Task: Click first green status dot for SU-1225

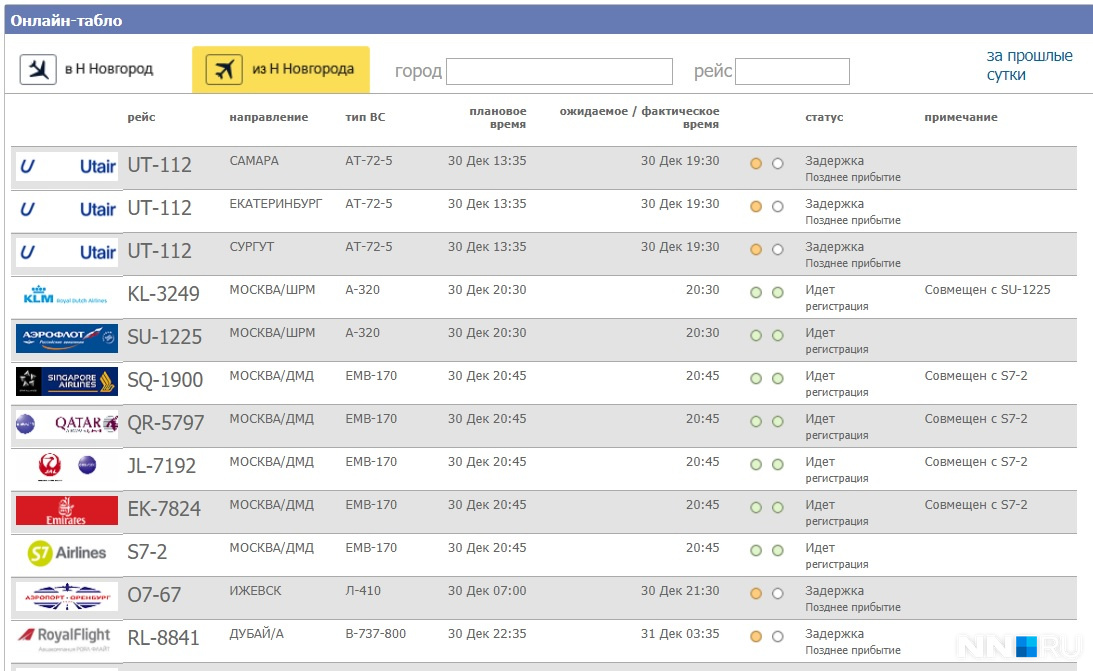Action: pyautogui.click(x=756, y=336)
